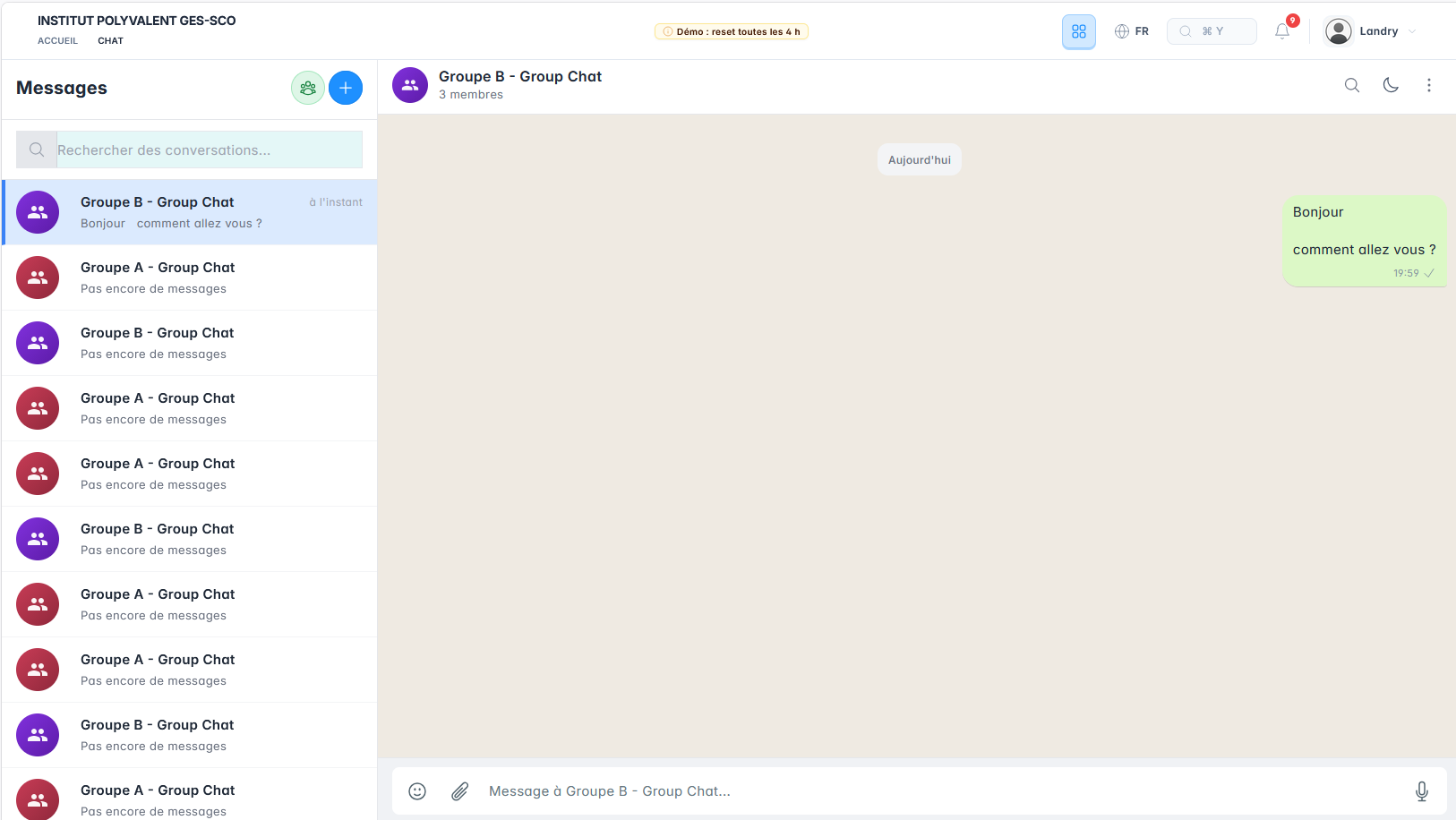Click the 19:59 message timestamp

pyautogui.click(x=1406, y=274)
